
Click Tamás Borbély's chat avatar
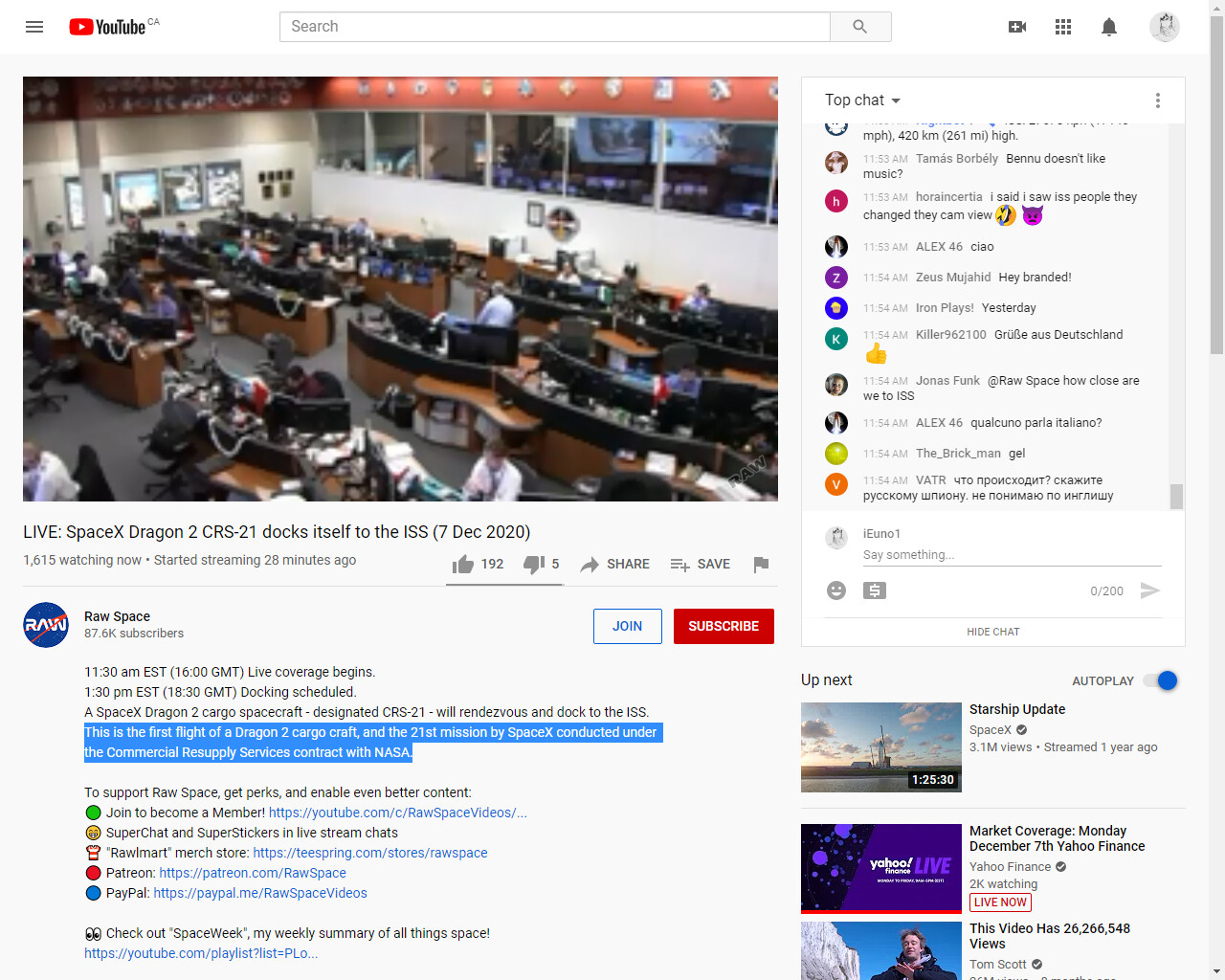(x=836, y=162)
